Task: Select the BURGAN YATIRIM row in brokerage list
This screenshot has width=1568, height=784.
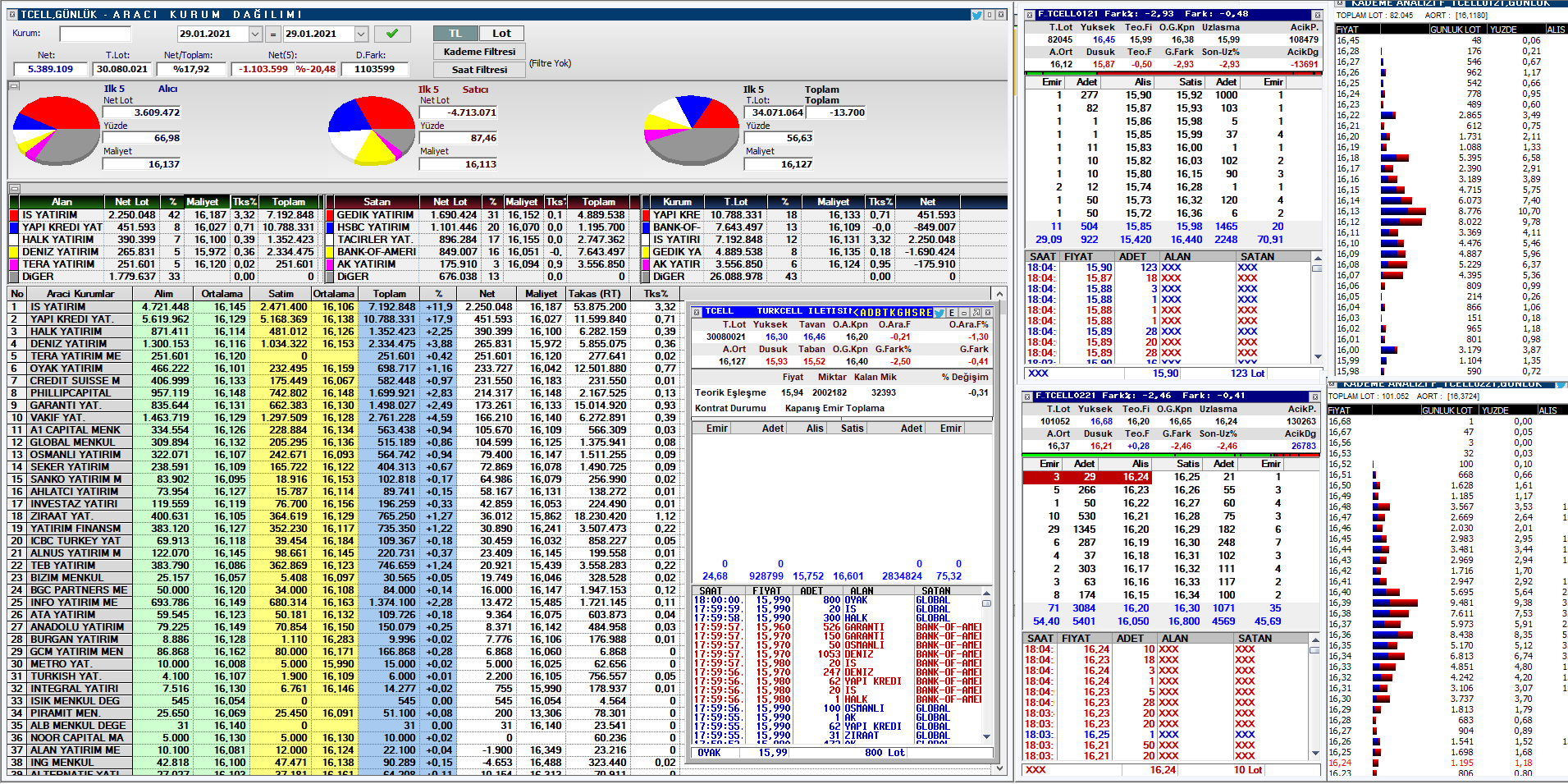Action: 345,640
